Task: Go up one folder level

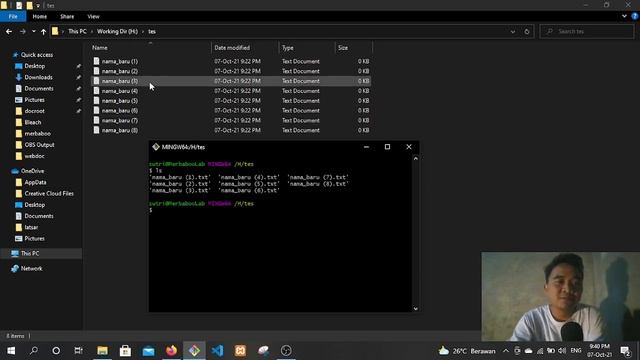Action: [x=43, y=31]
